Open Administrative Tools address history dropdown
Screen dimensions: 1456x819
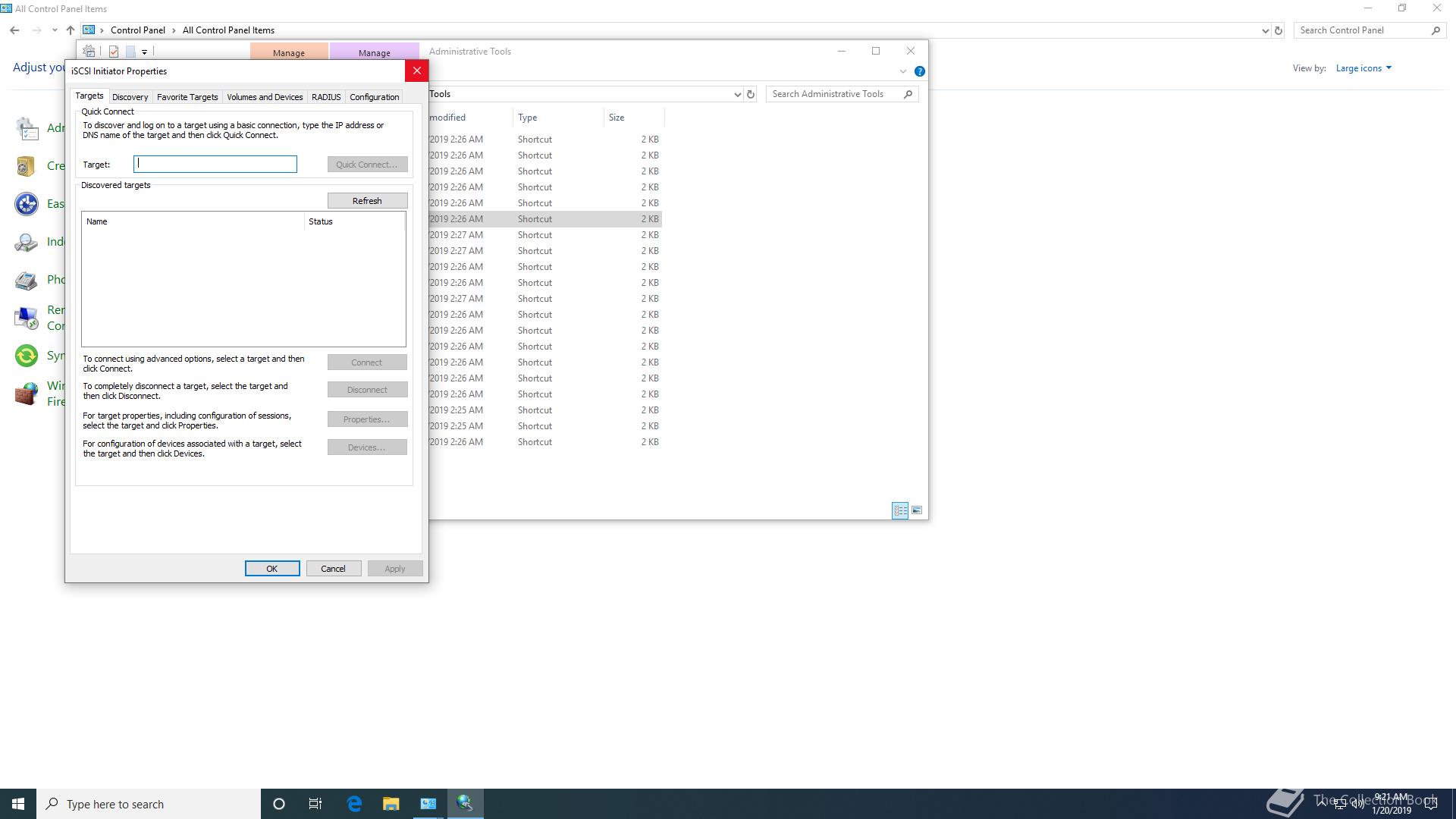[736, 94]
